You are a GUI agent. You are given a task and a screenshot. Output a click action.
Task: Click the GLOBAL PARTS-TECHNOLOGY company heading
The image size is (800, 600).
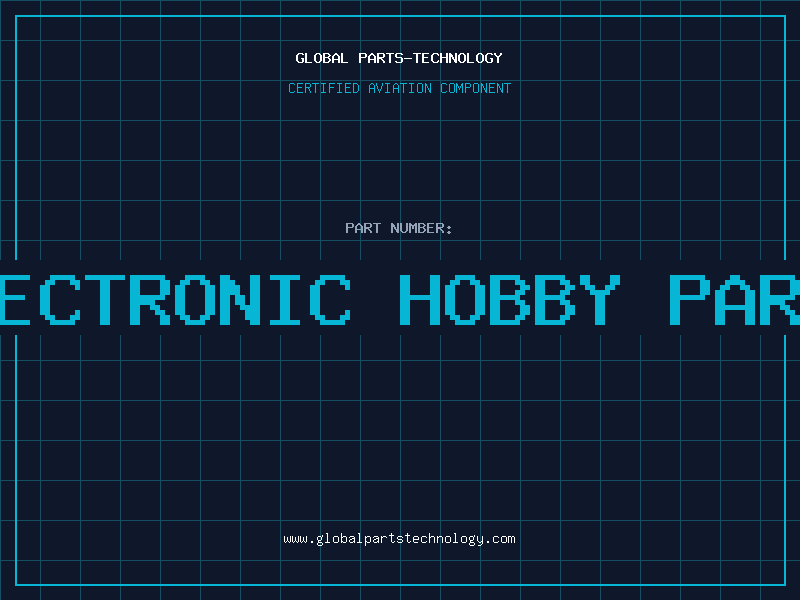[x=399, y=58]
